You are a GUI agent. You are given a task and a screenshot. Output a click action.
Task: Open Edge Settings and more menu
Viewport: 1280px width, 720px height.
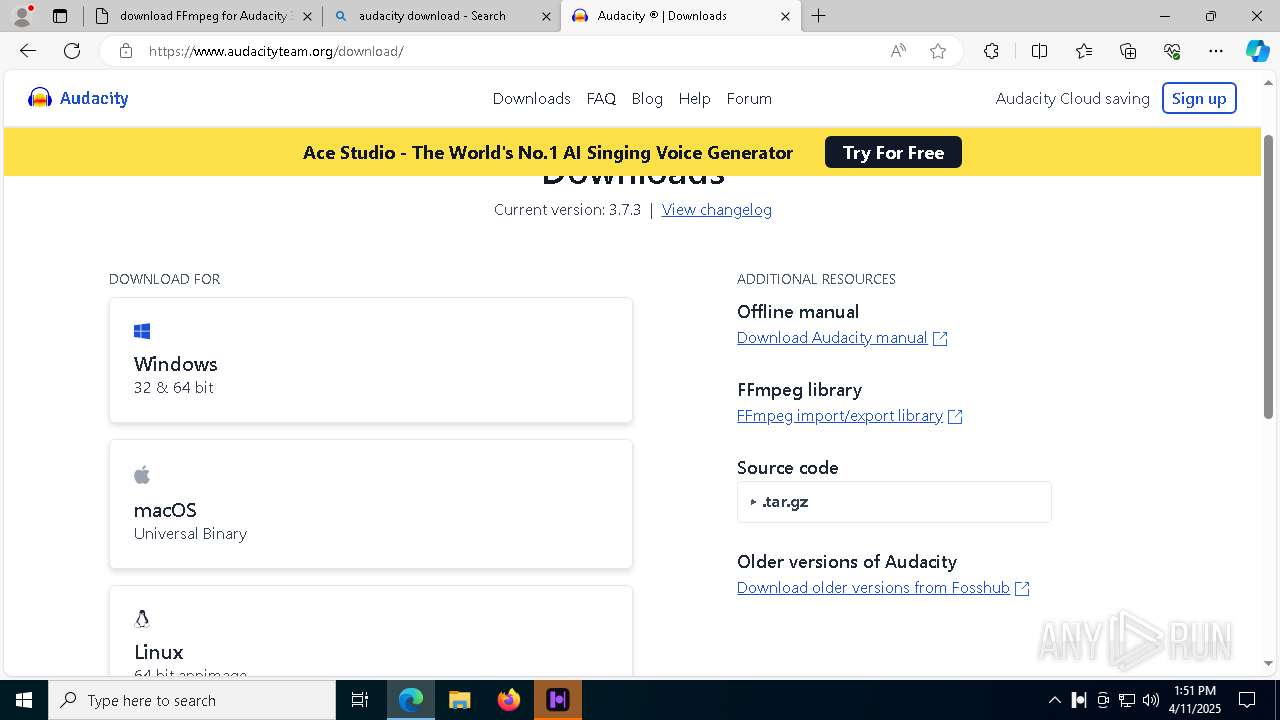pos(1216,51)
